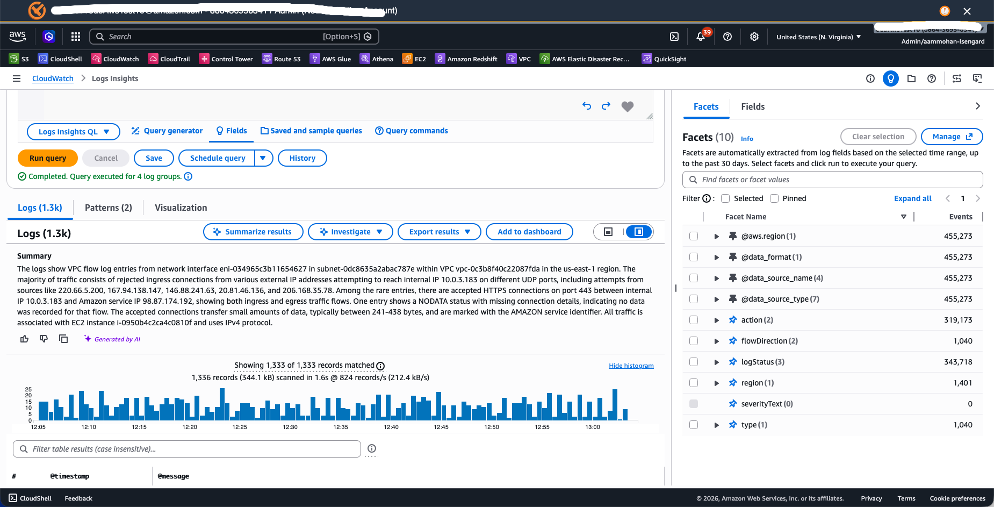Focus the Find facets or facet values field

click(832, 180)
